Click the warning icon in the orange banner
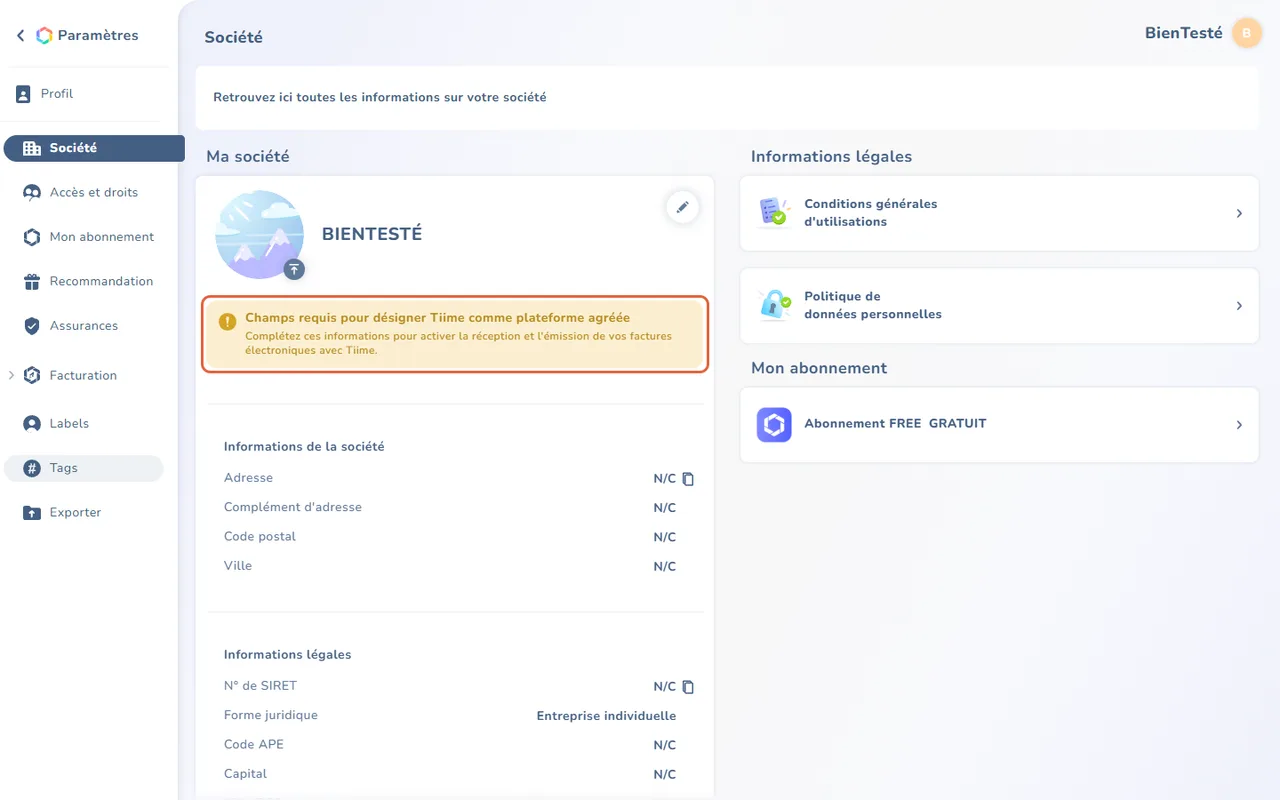Viewport: 1280px width, 800px height. click(228, 321)
